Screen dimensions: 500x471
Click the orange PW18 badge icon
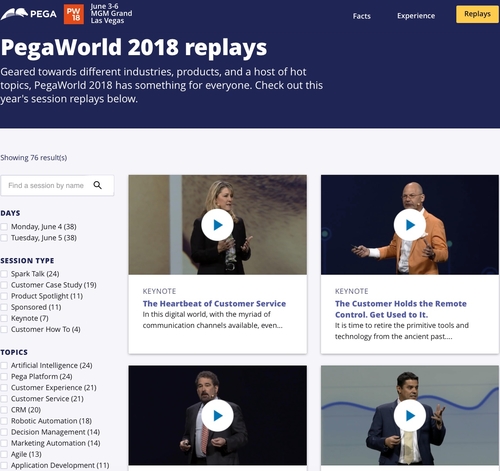[74, 14]
